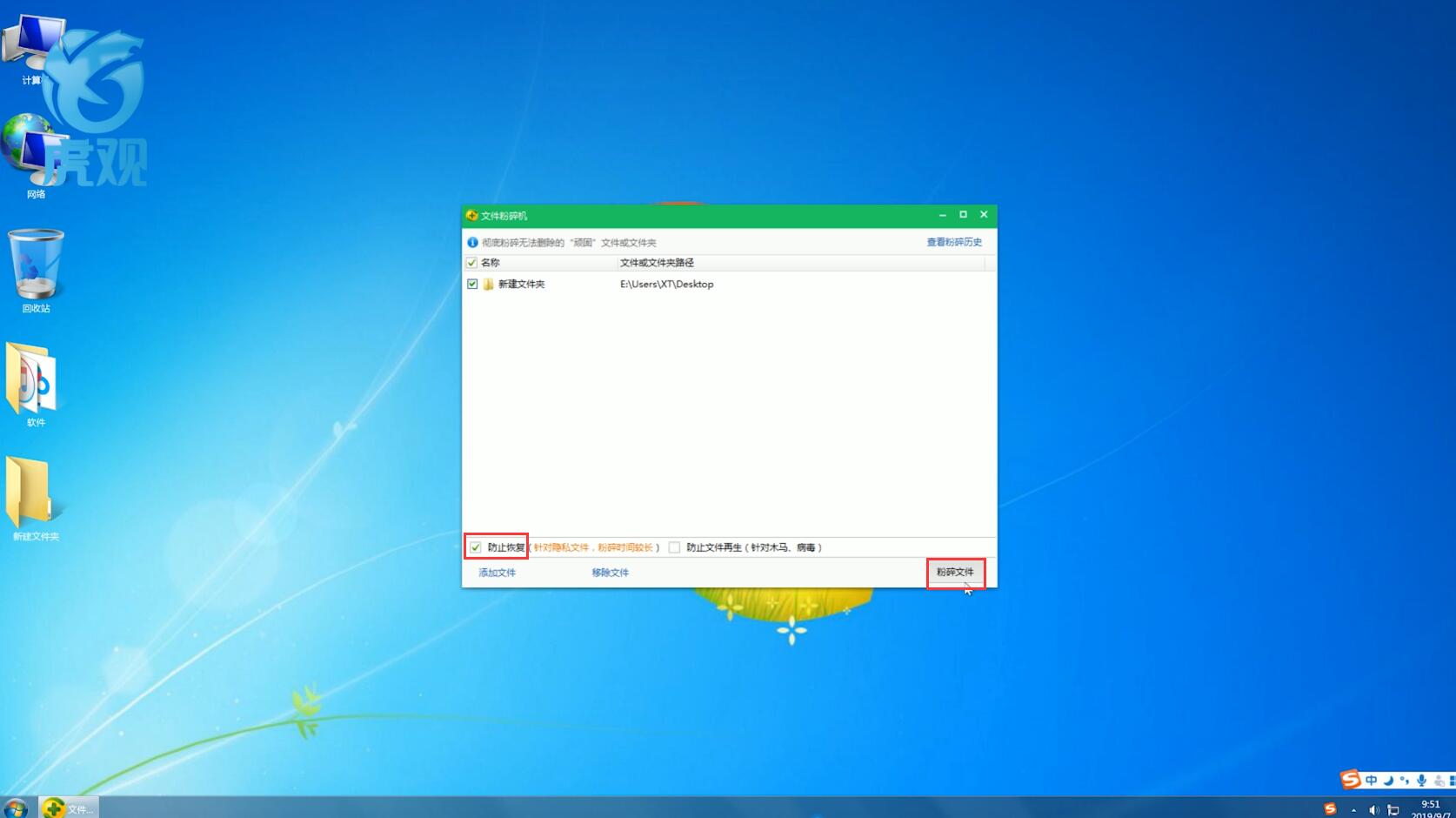1456x818 pixels.
Task: Toggle the select-all checkbox next to 名称
Action: click(471, 263)
